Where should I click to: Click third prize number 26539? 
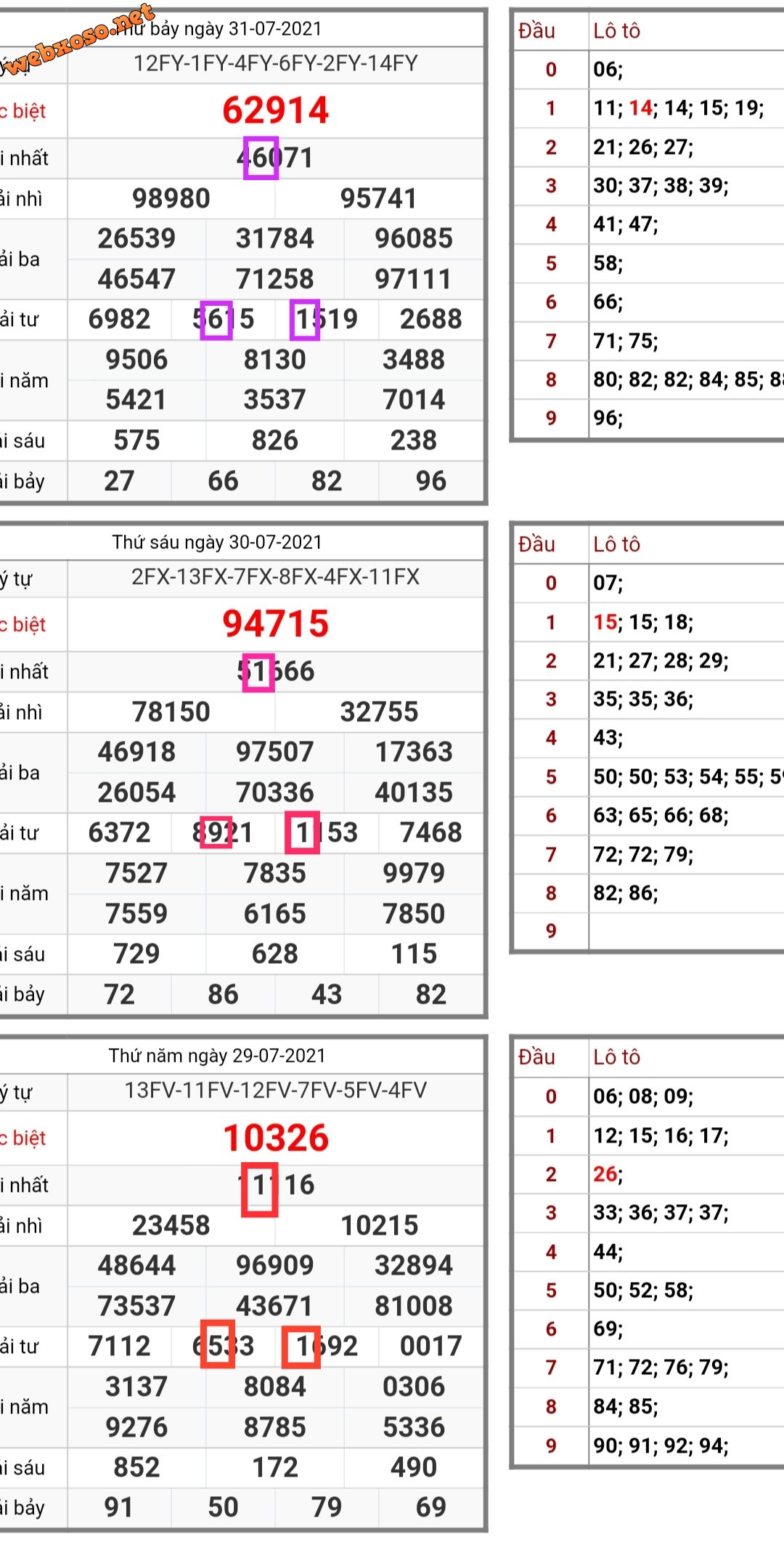tap(136, 238)
